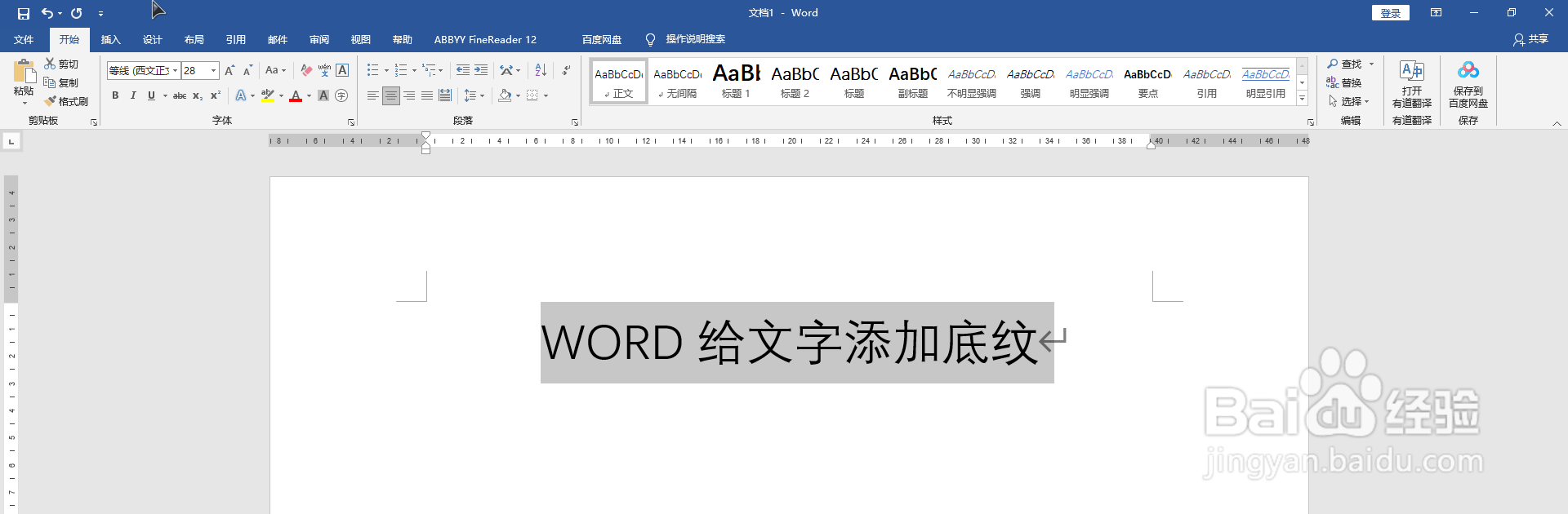
Task: Click 打开有道翻译 translate icon
Action: pos(1411,83)
